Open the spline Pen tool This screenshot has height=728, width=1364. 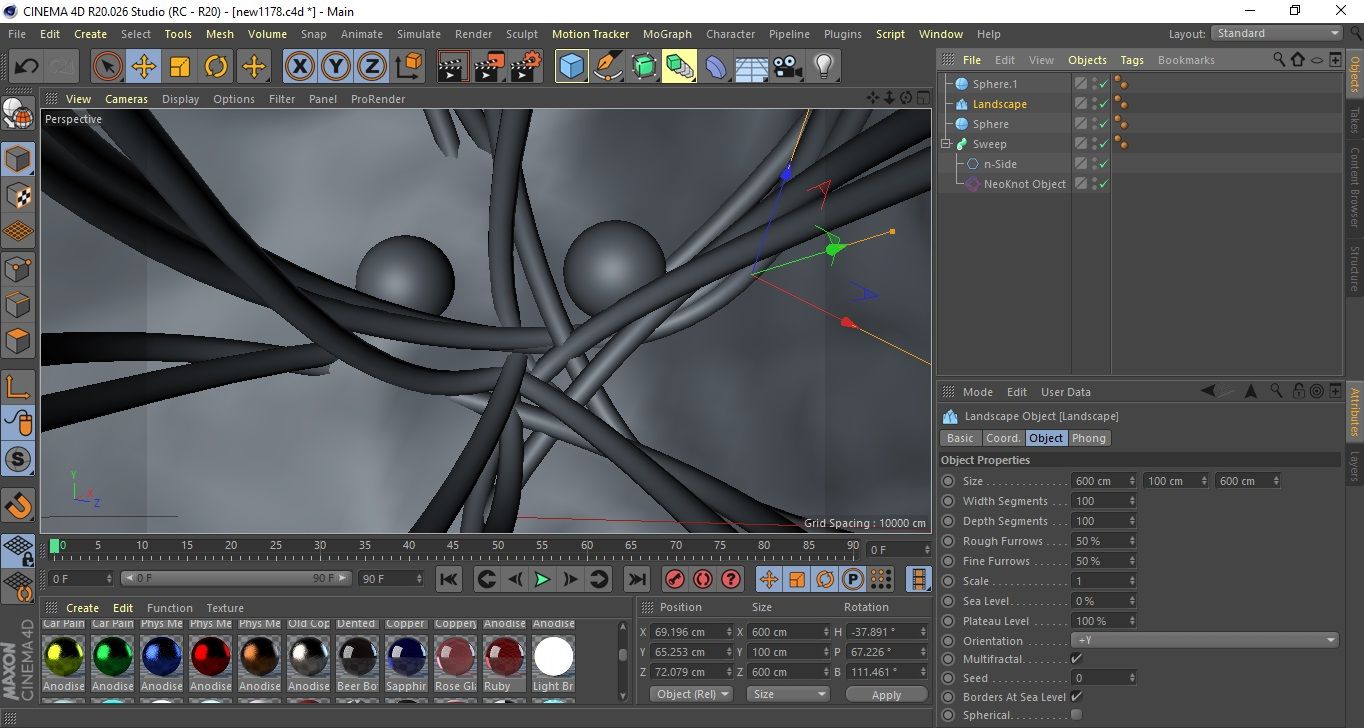click(x=608, y=67)
